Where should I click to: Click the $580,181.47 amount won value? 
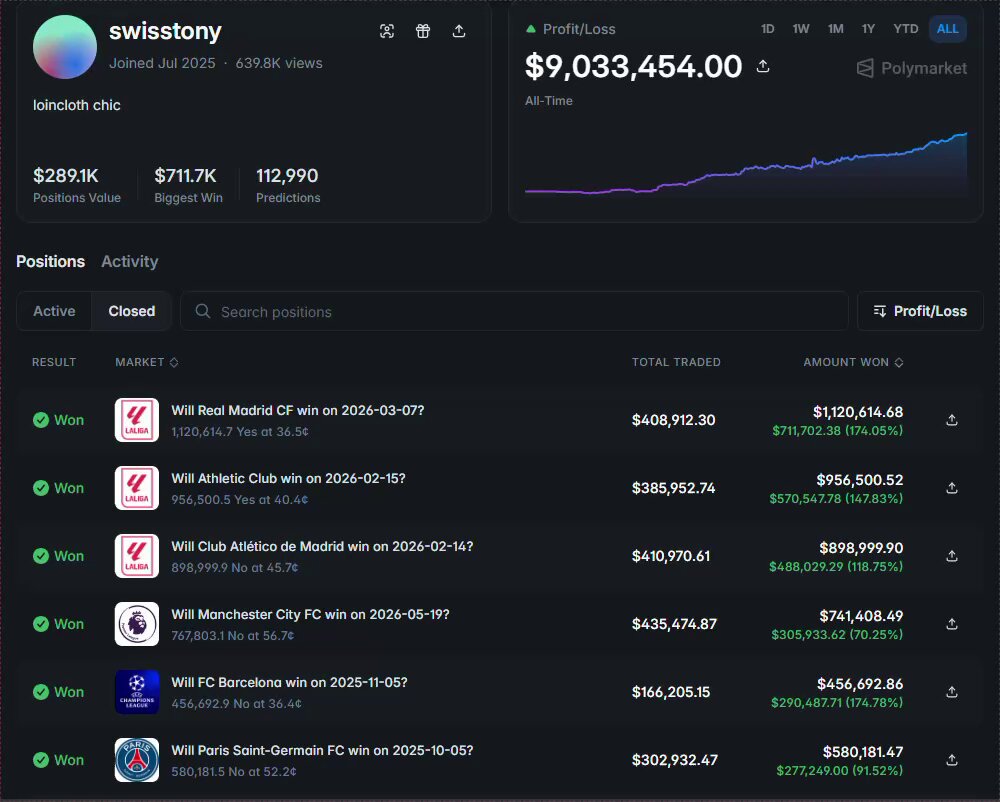[863, 752]
